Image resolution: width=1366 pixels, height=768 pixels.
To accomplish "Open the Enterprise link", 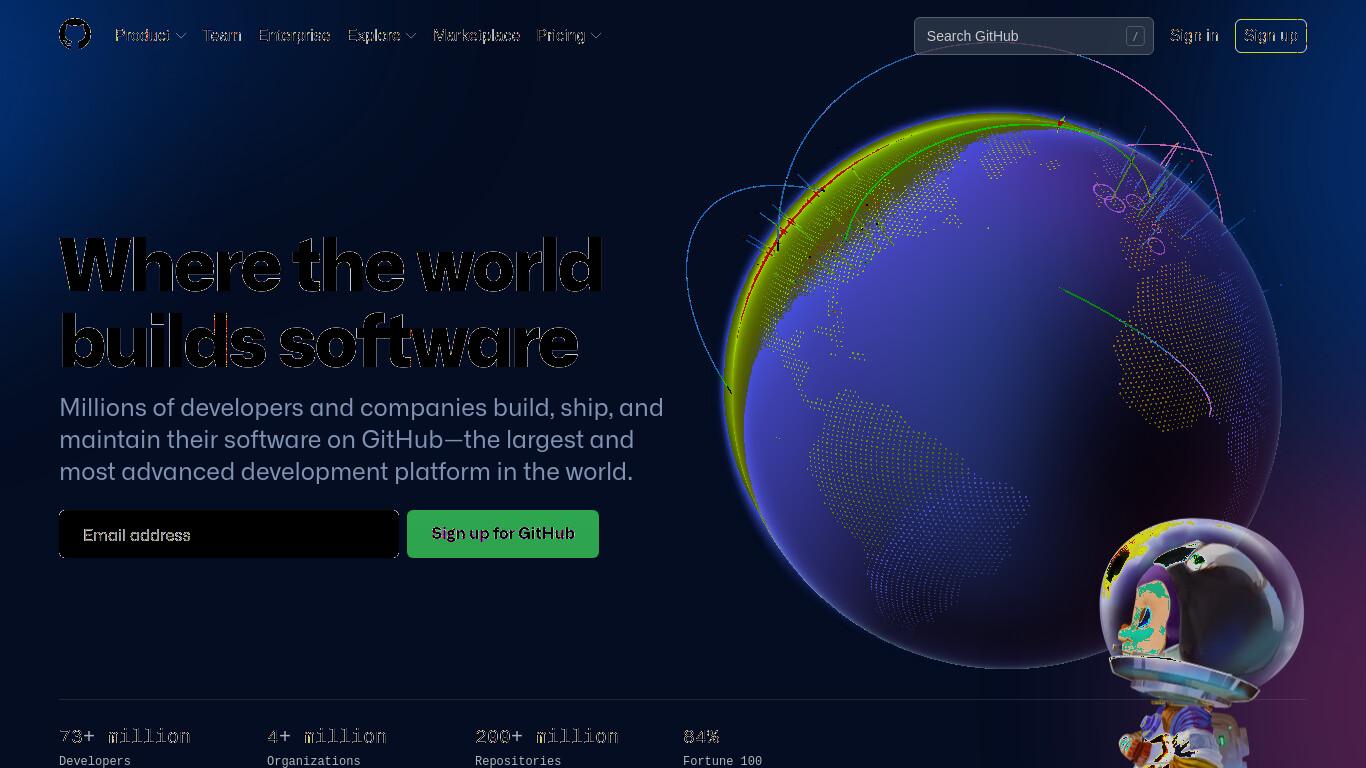I will (294, 35).
